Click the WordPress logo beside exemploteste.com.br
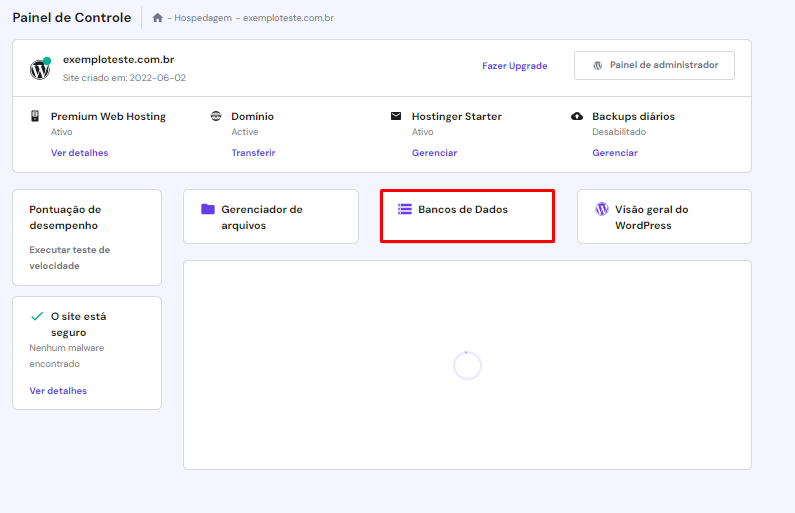Screen dimensions: 795x513 pos(40,69)
